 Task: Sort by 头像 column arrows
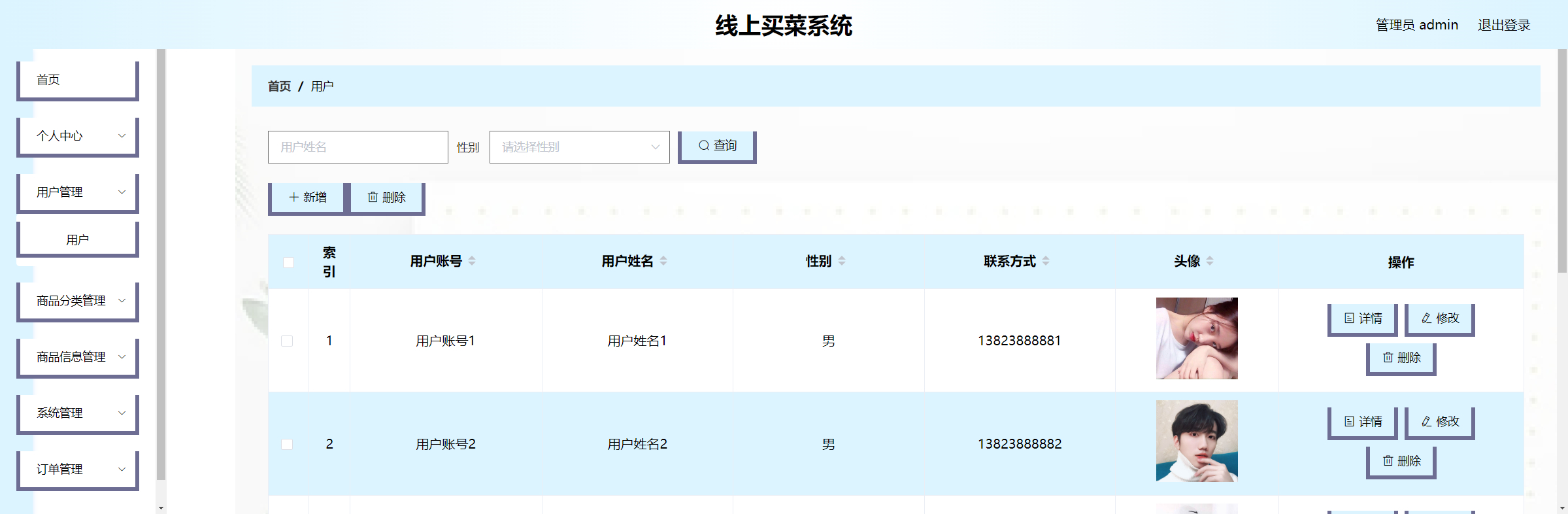(x=1210, y=261)
